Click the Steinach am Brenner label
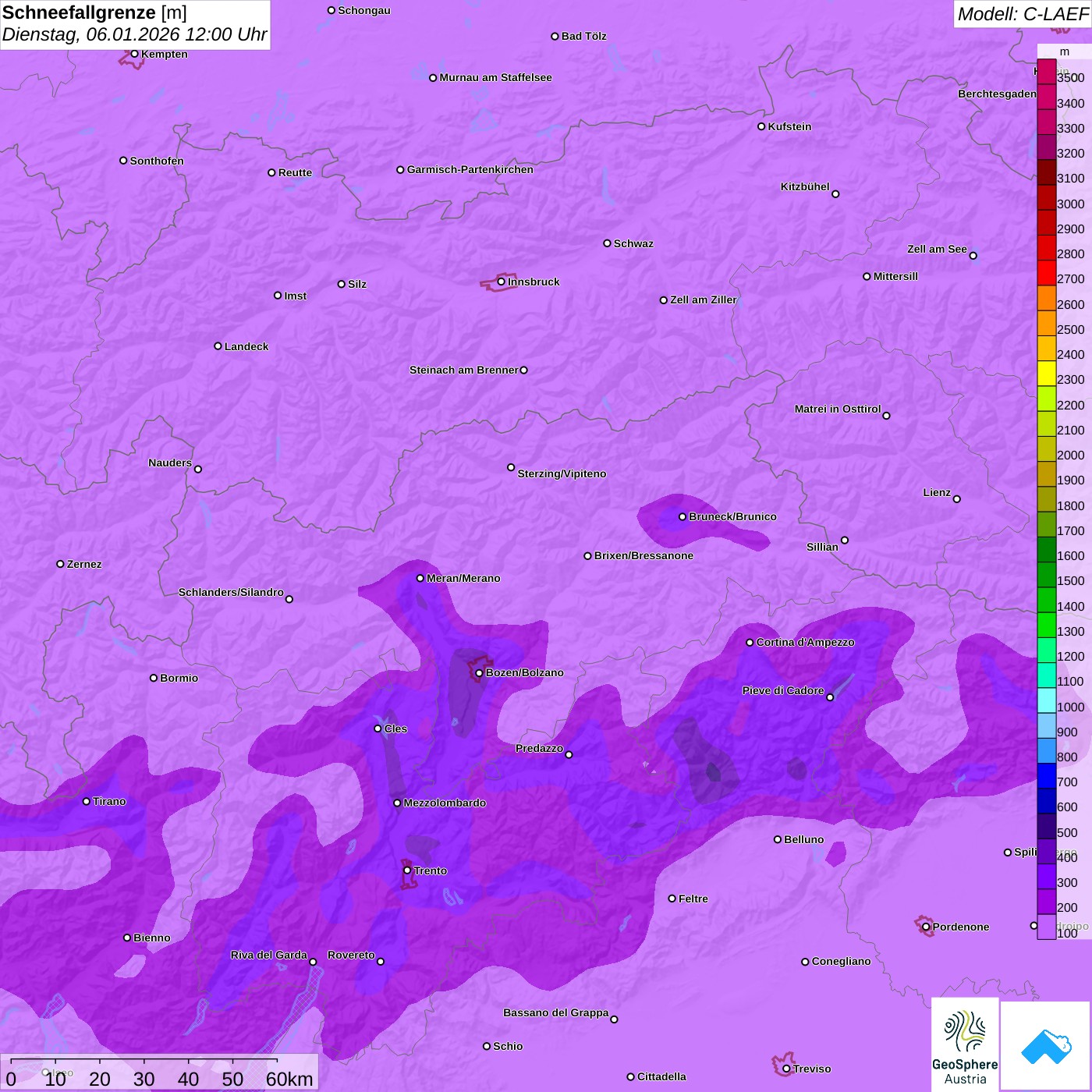 (x=464, y=370)
